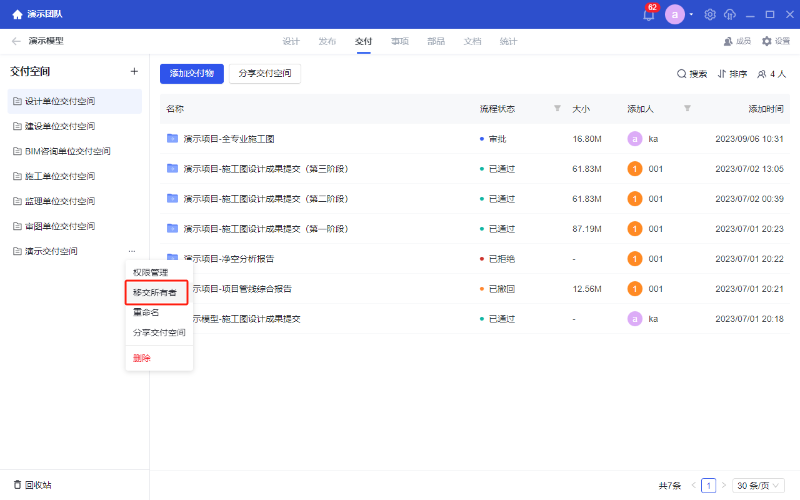This screenshot has width=800, height=500.
Task: Expand the dropdown arrow next to avatar
Action: click(691, 14)
